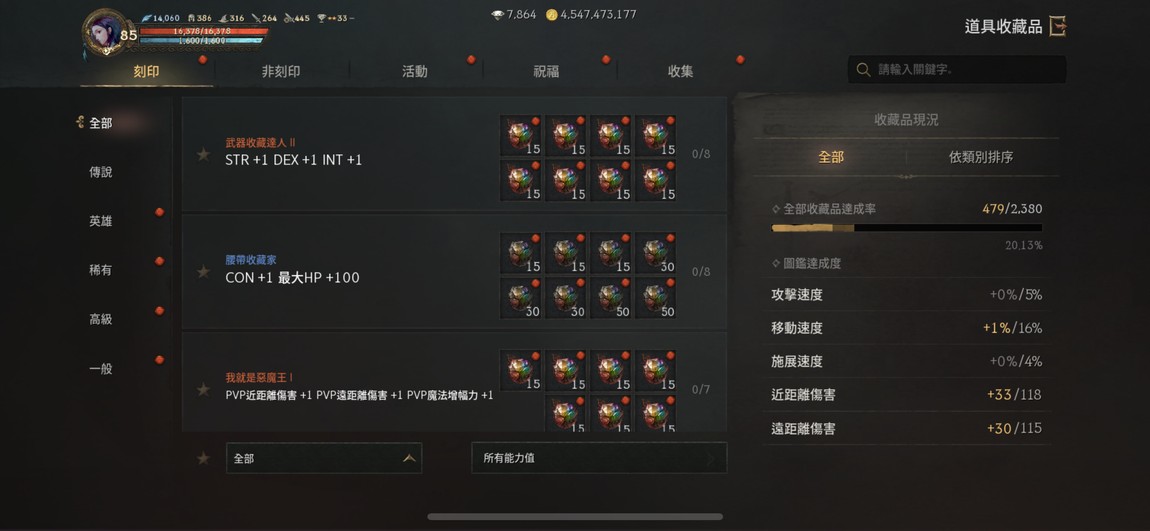Select first gem item in 武器收藏達人 II
The image size is (1150, 531).
[x=521, y=135]
